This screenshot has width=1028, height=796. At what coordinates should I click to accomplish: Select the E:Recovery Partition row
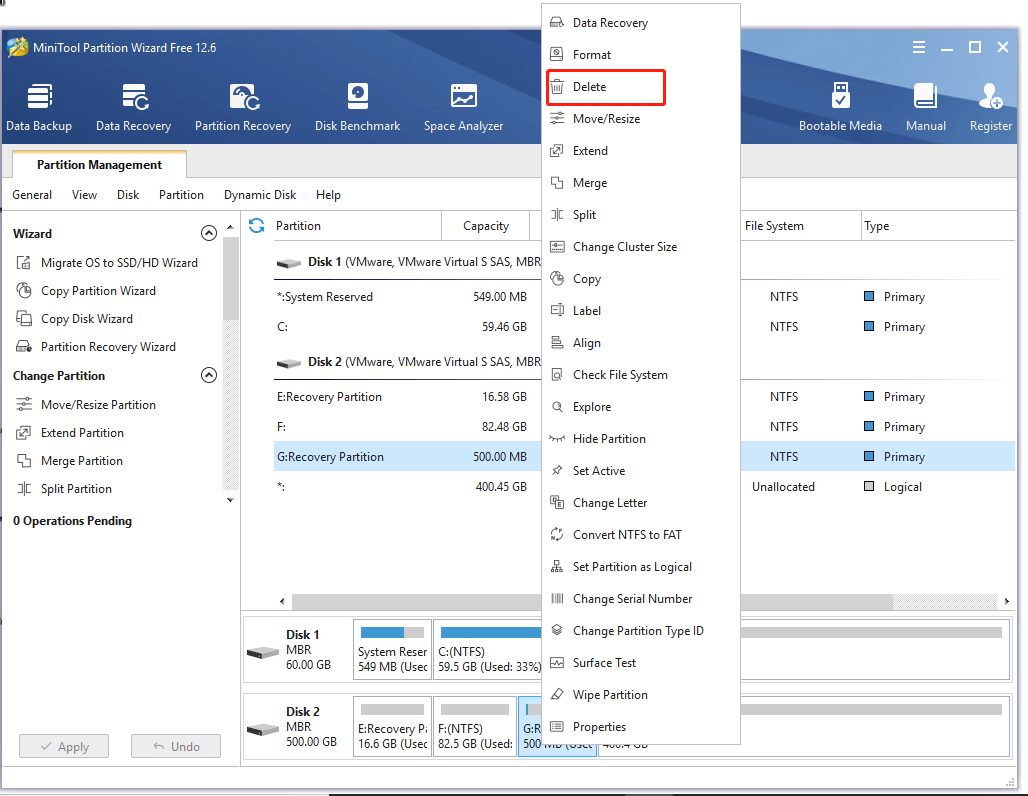coord(408,397)
